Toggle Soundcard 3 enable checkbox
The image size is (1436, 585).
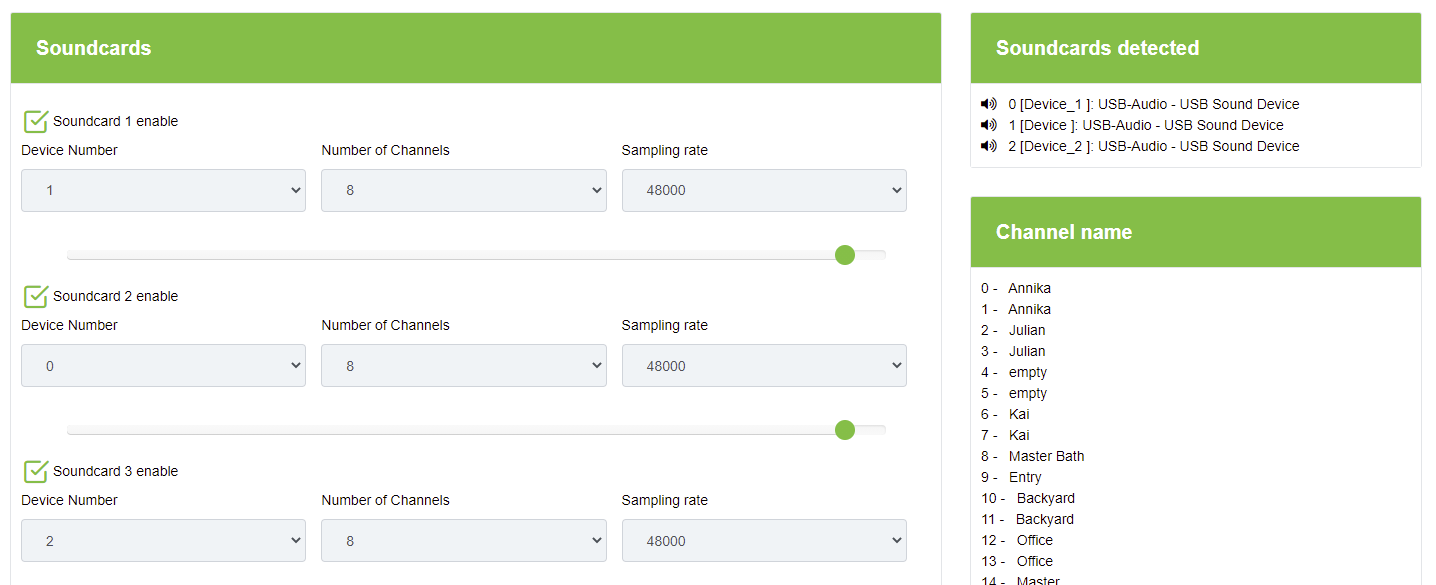click(x=36, y=471)
